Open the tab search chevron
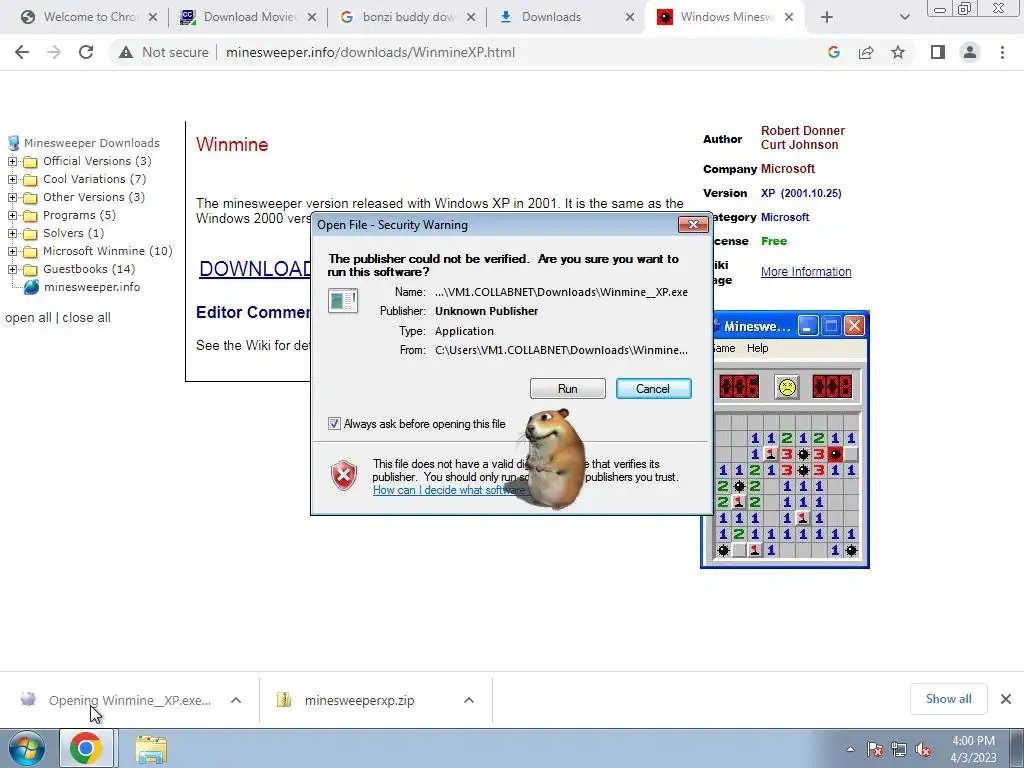The image size is (1024, 768). click(904, 17)
